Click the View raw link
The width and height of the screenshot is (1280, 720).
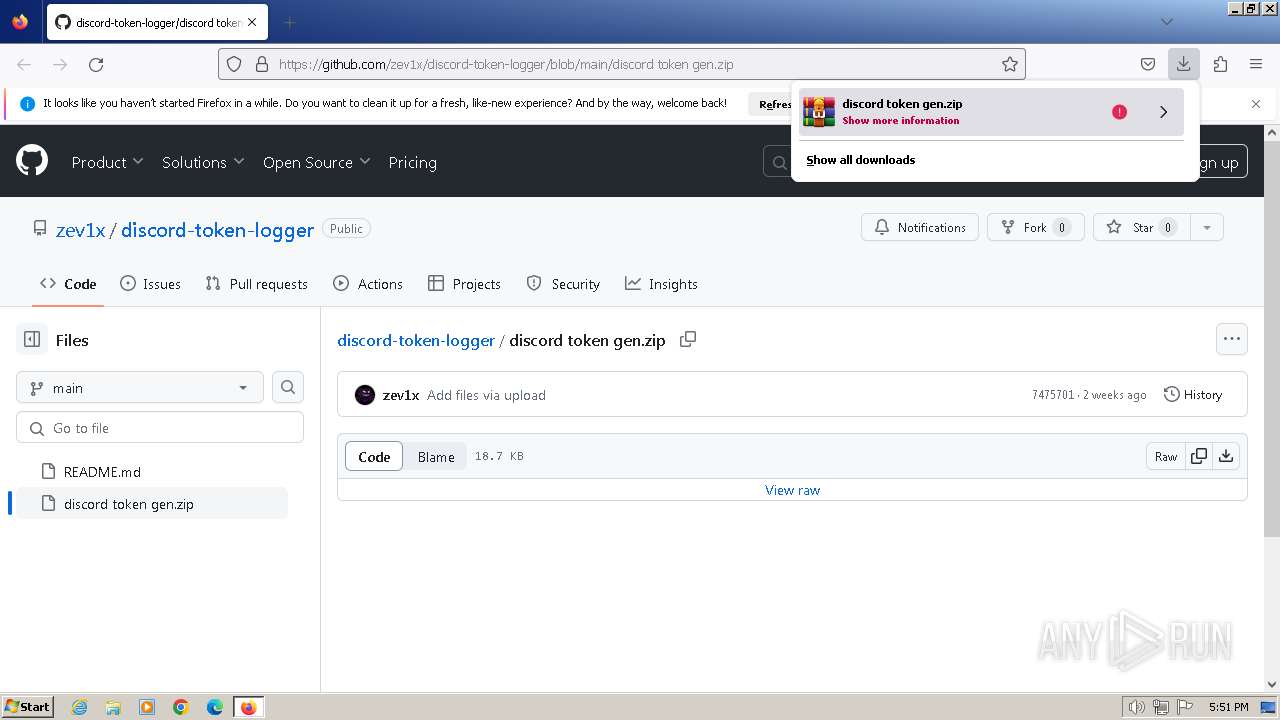(x=792, y=490)
